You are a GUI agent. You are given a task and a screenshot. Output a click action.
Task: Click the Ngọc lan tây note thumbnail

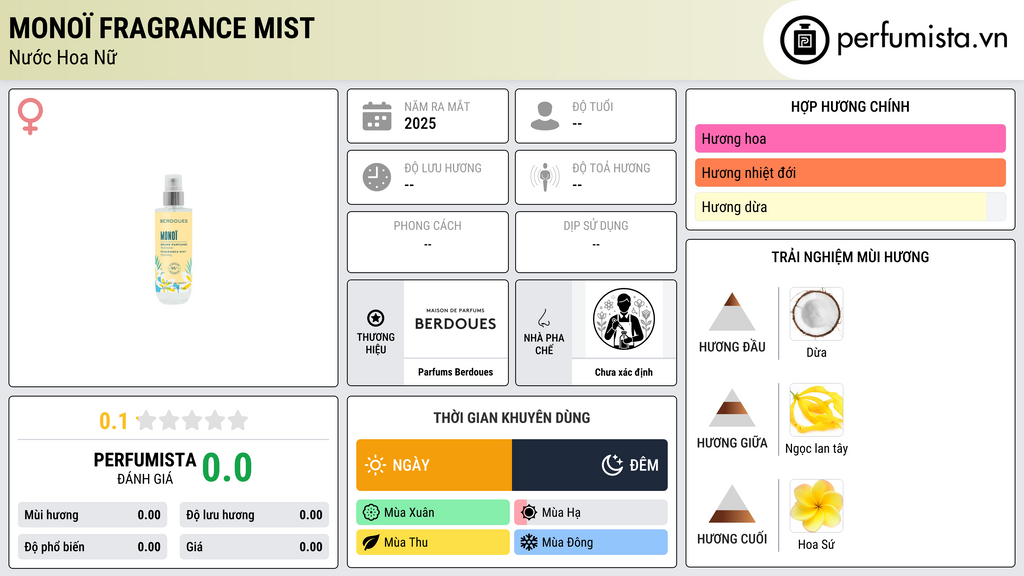816,410
